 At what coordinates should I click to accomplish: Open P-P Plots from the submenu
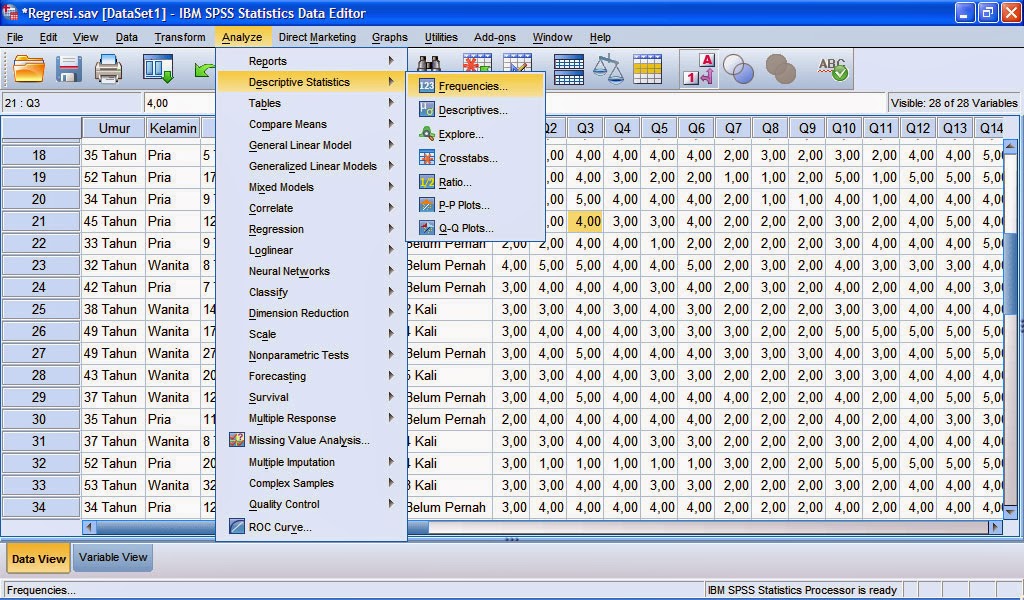tap(475, 205)
